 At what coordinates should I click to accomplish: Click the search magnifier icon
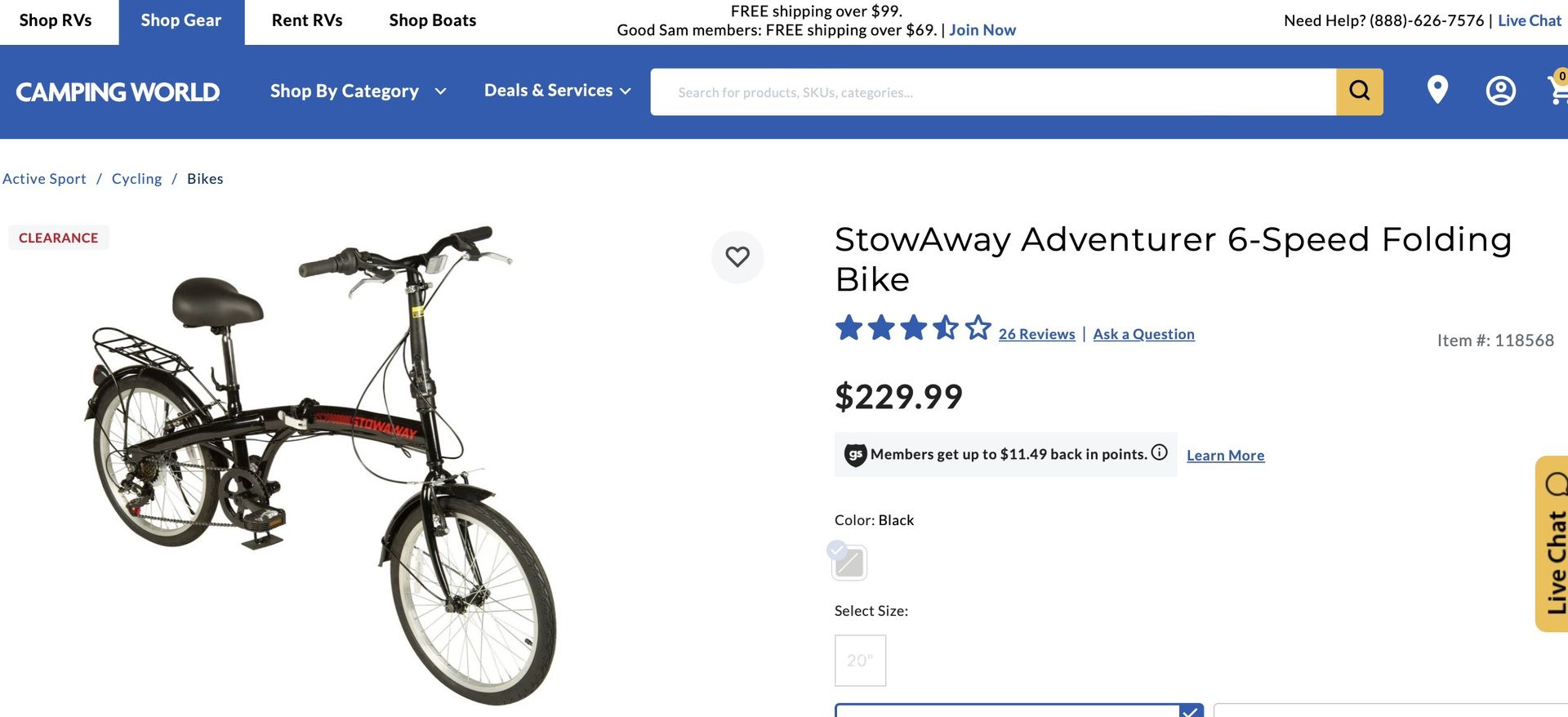tap(1358, 91)
